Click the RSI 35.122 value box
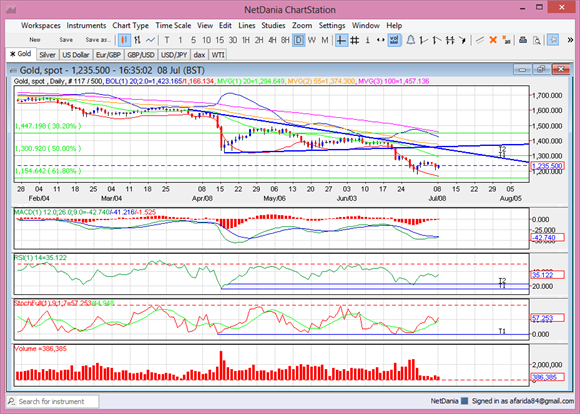 click(547, 275)
